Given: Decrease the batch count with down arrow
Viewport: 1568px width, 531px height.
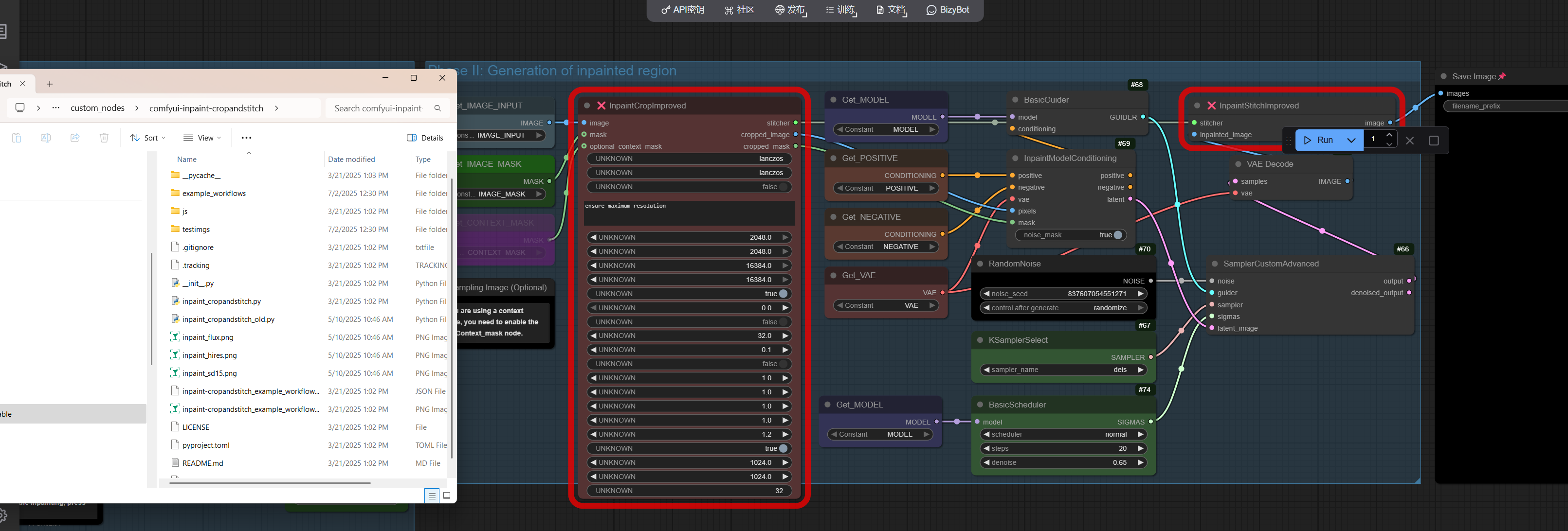Looking at the screenshot, I should tap(1389, 145).
